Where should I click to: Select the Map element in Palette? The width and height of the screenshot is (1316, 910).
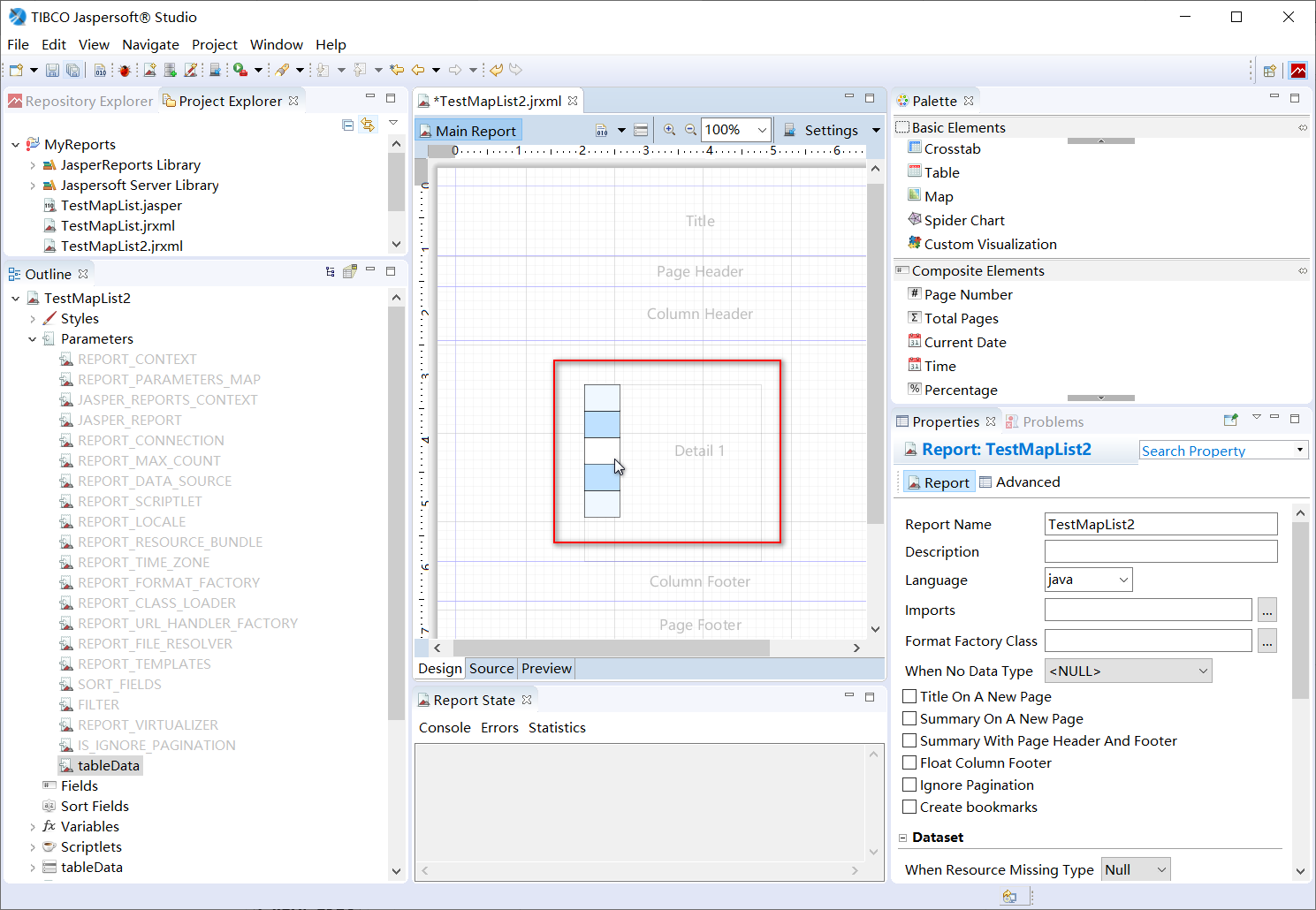coord(930,196)
